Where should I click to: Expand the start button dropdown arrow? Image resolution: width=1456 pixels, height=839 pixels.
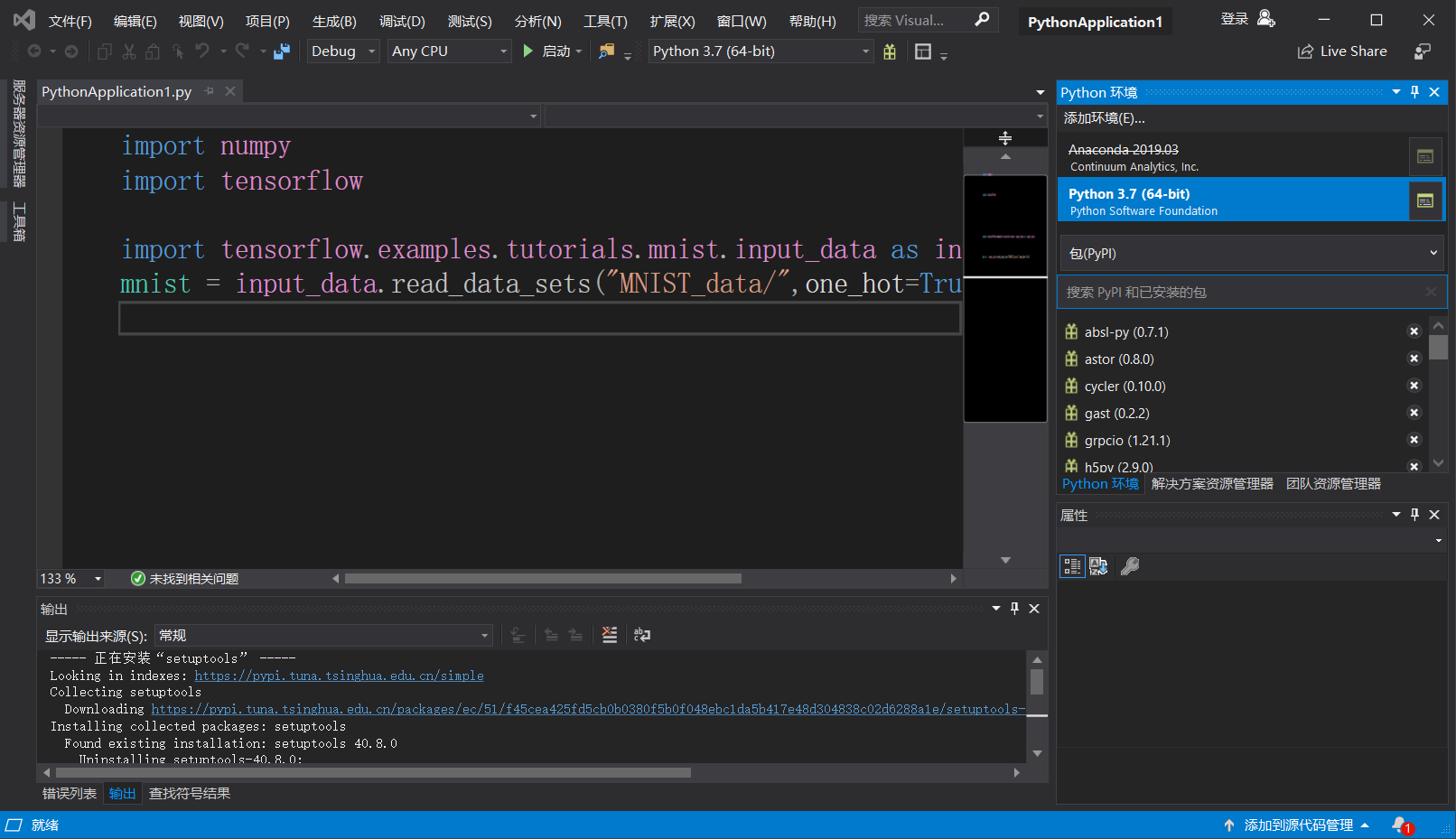click(x=579, y=51)
